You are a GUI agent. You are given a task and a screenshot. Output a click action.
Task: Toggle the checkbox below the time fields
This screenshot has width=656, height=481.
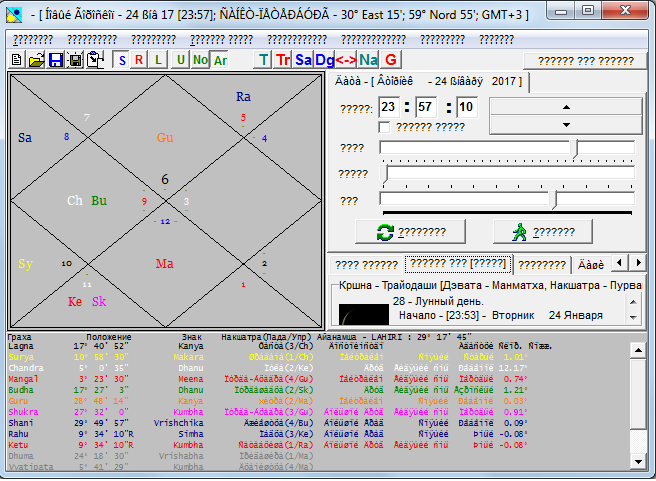384,127
